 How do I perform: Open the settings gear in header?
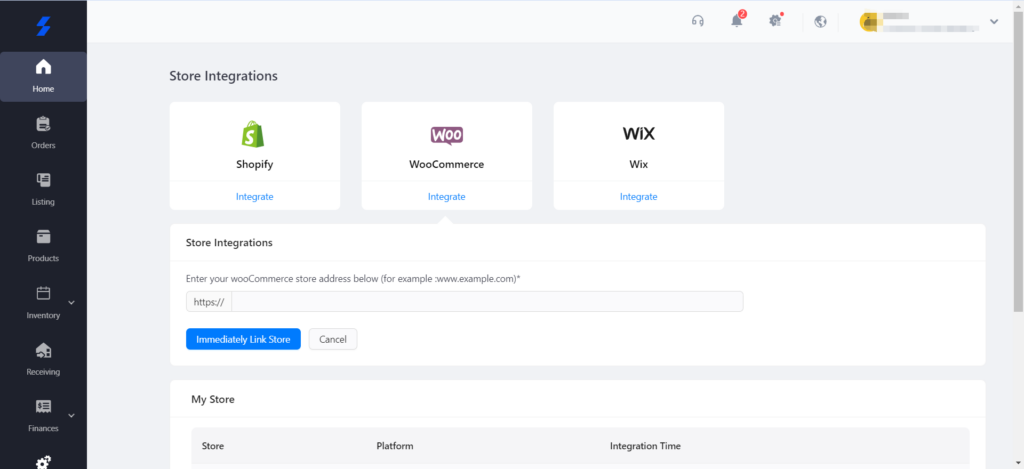pos(775,21)
